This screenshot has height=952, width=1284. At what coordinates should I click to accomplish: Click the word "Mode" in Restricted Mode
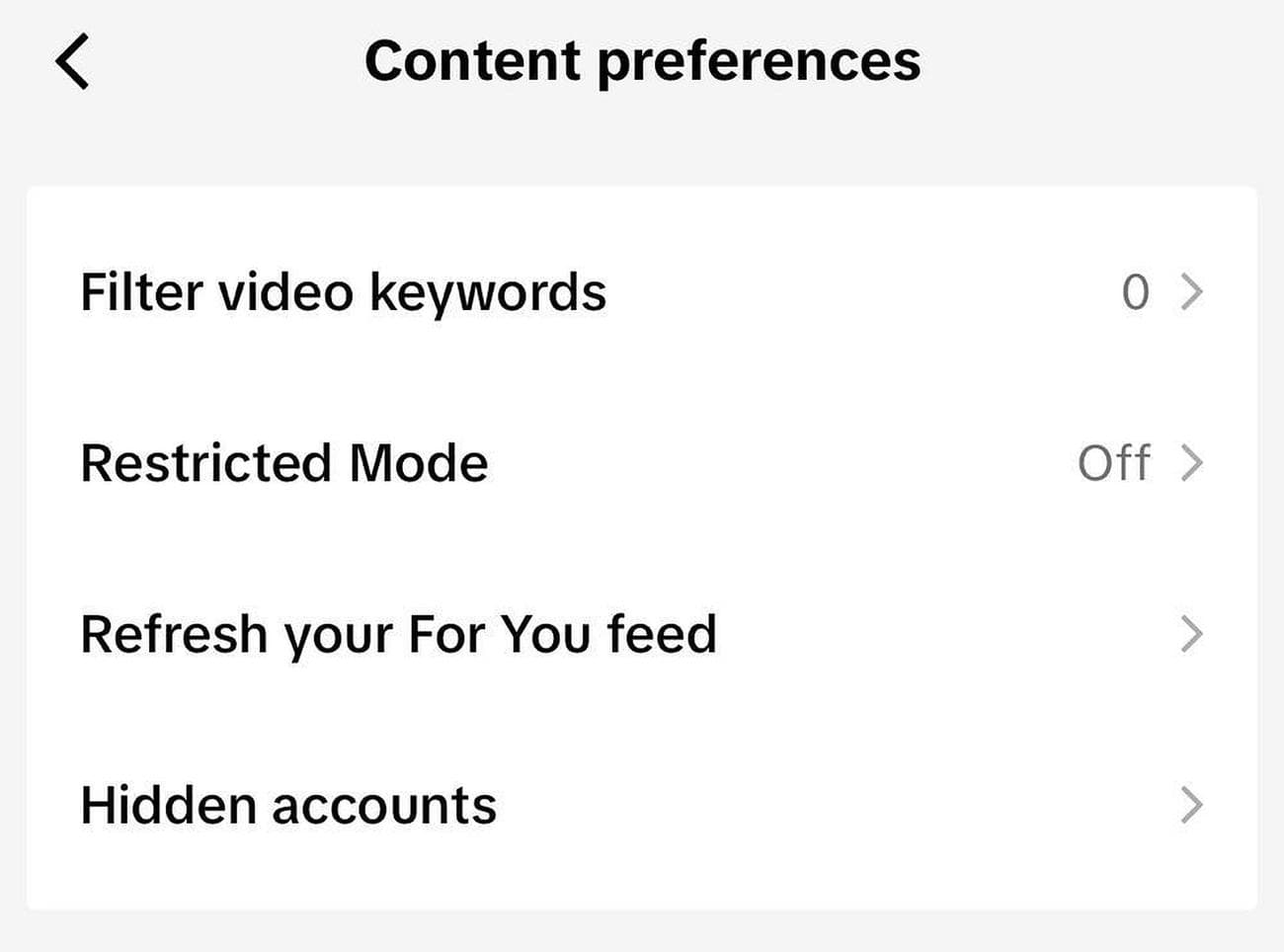point(419,463)
